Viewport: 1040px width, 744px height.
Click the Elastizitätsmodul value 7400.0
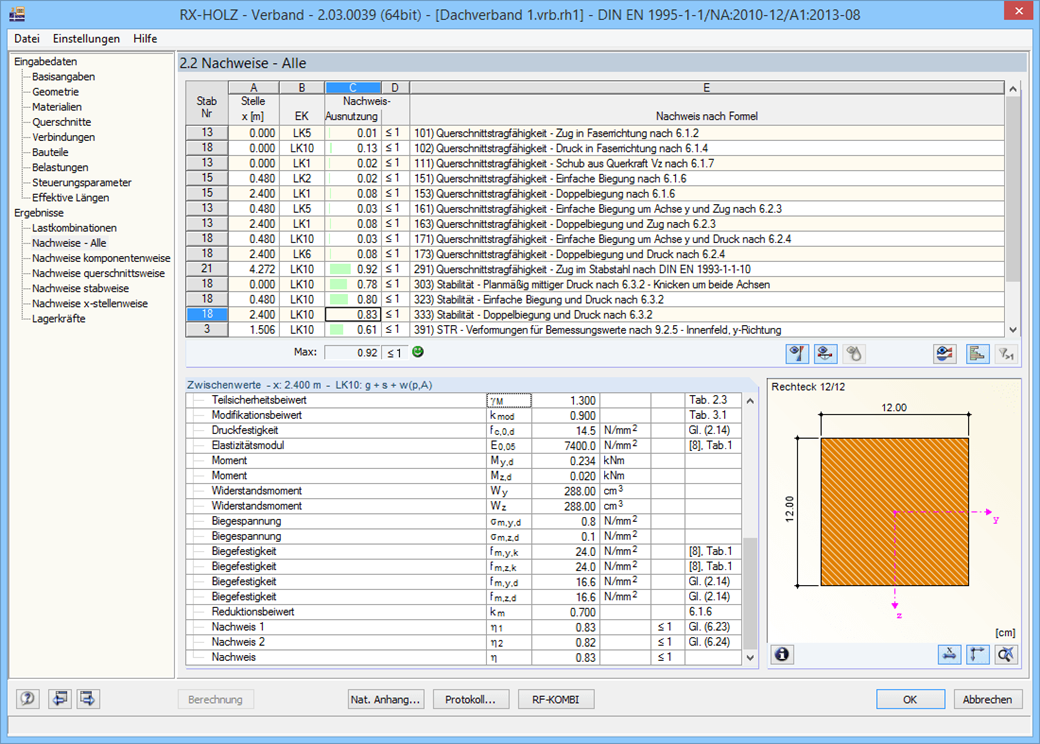[566, 446]
